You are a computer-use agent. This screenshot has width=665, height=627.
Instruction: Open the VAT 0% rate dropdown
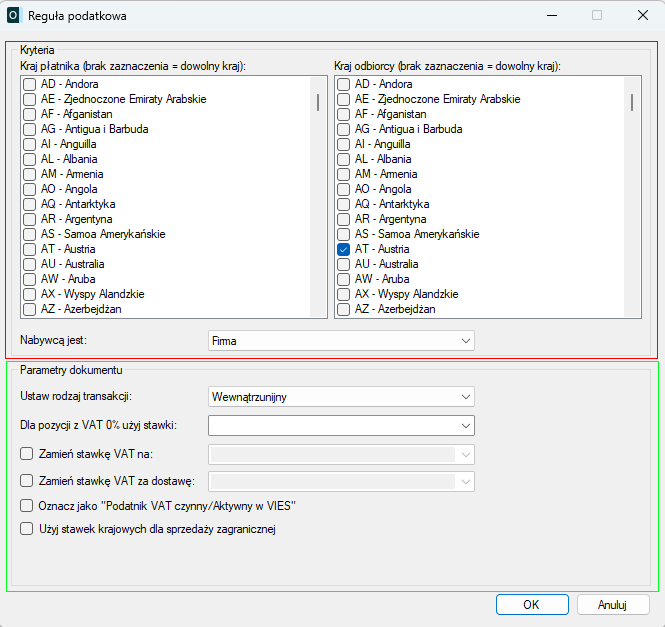point(341,426)
